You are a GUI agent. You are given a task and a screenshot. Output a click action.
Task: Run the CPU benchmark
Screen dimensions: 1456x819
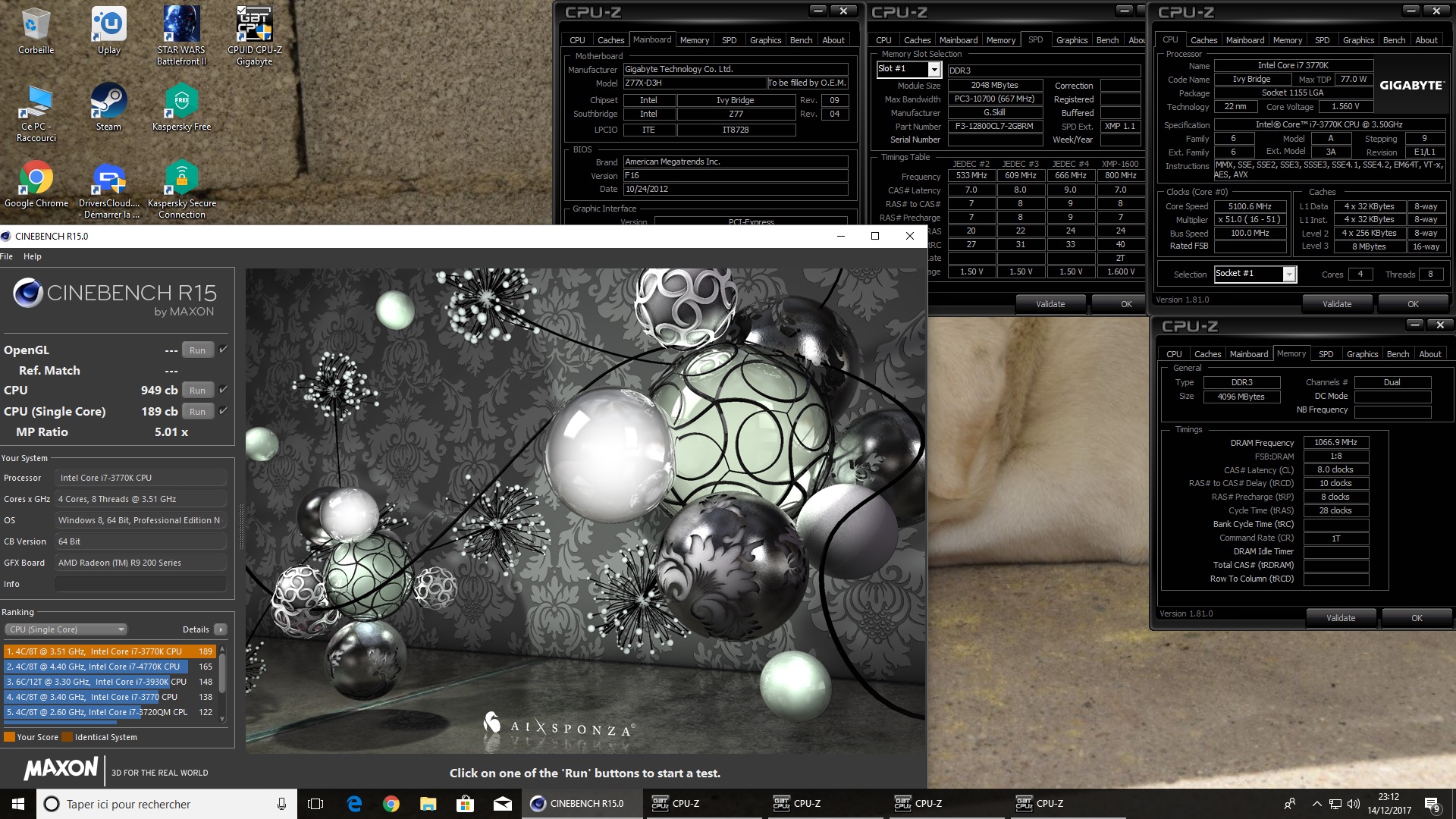point(197,391)
